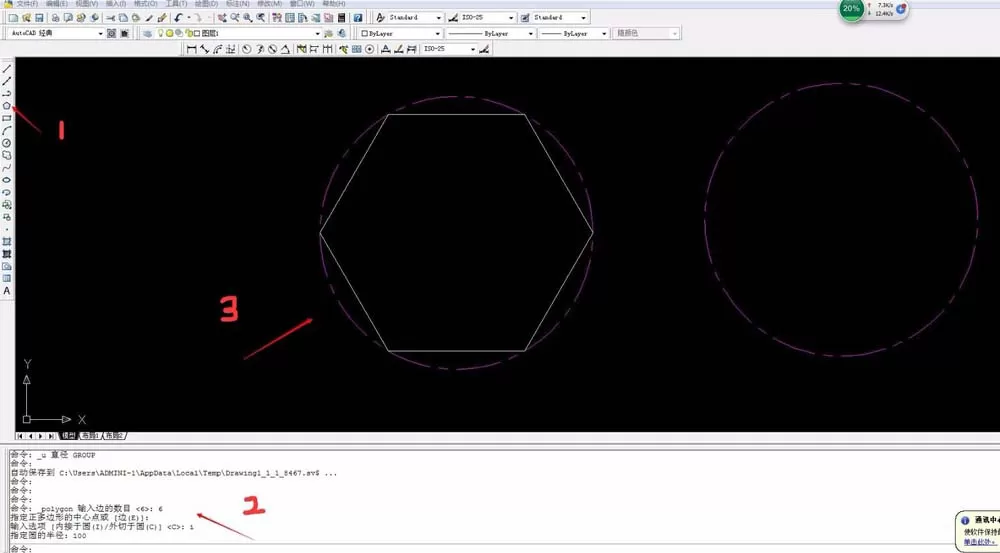
Task: Click the Linear dimension icon
Action: pyautogui.click(x=191, y=49)
